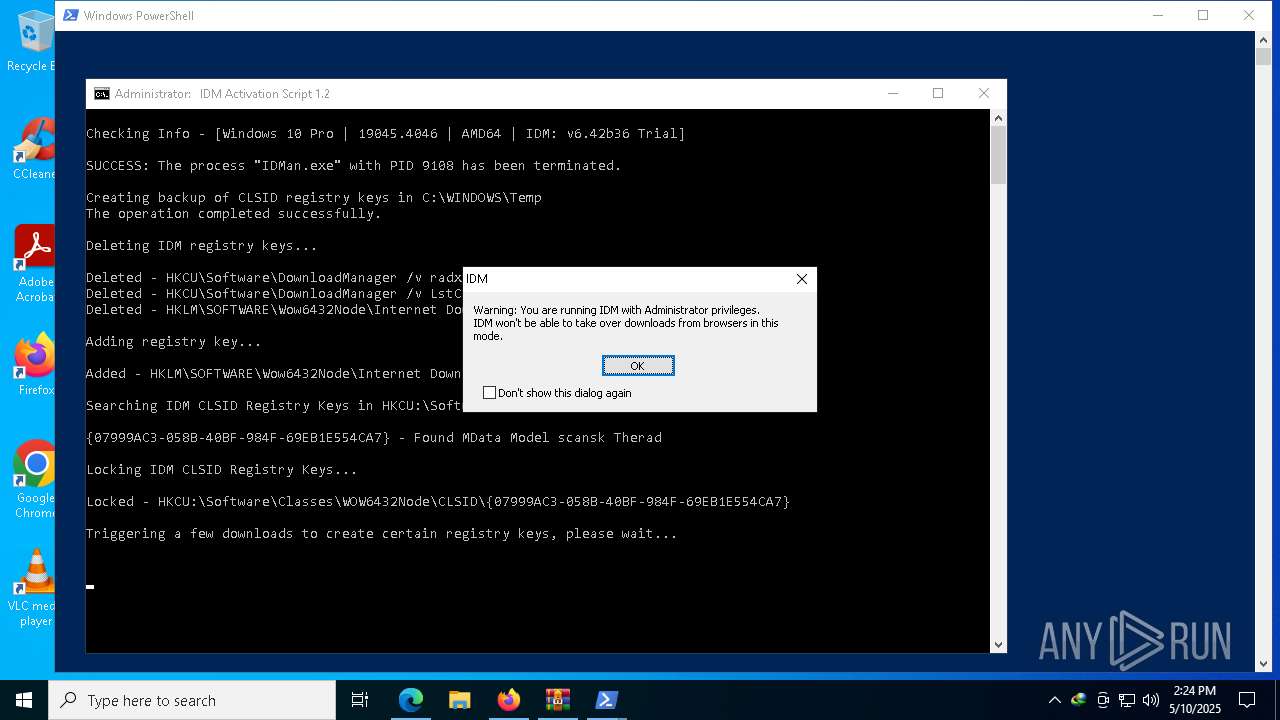This screenshot has height=720, width=1280.
Task: Open the notification center
Action: click(1247, 700)
